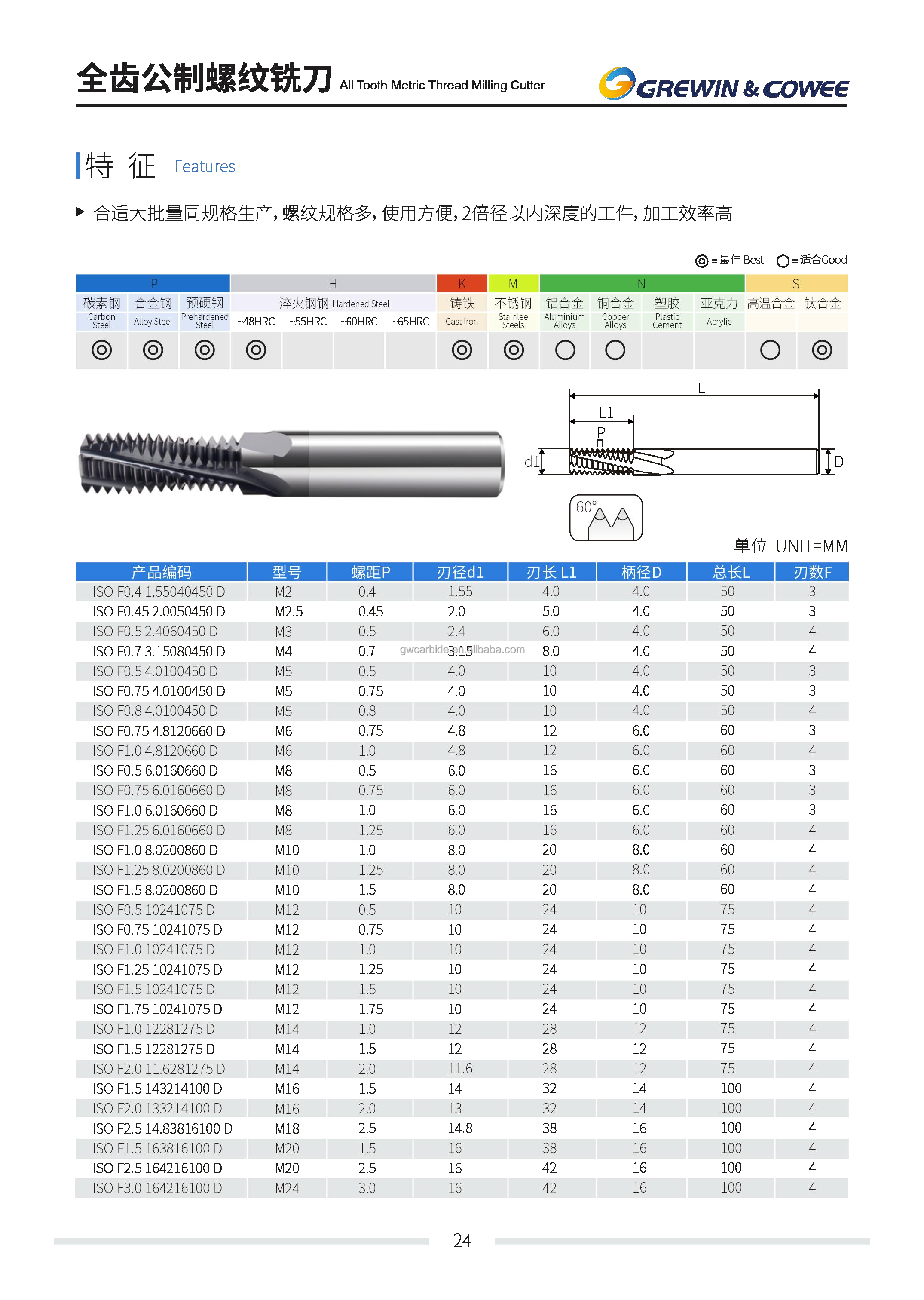Click the ~65HRC hardness label
Screen dimensions: 924x1300
[411, 322]
